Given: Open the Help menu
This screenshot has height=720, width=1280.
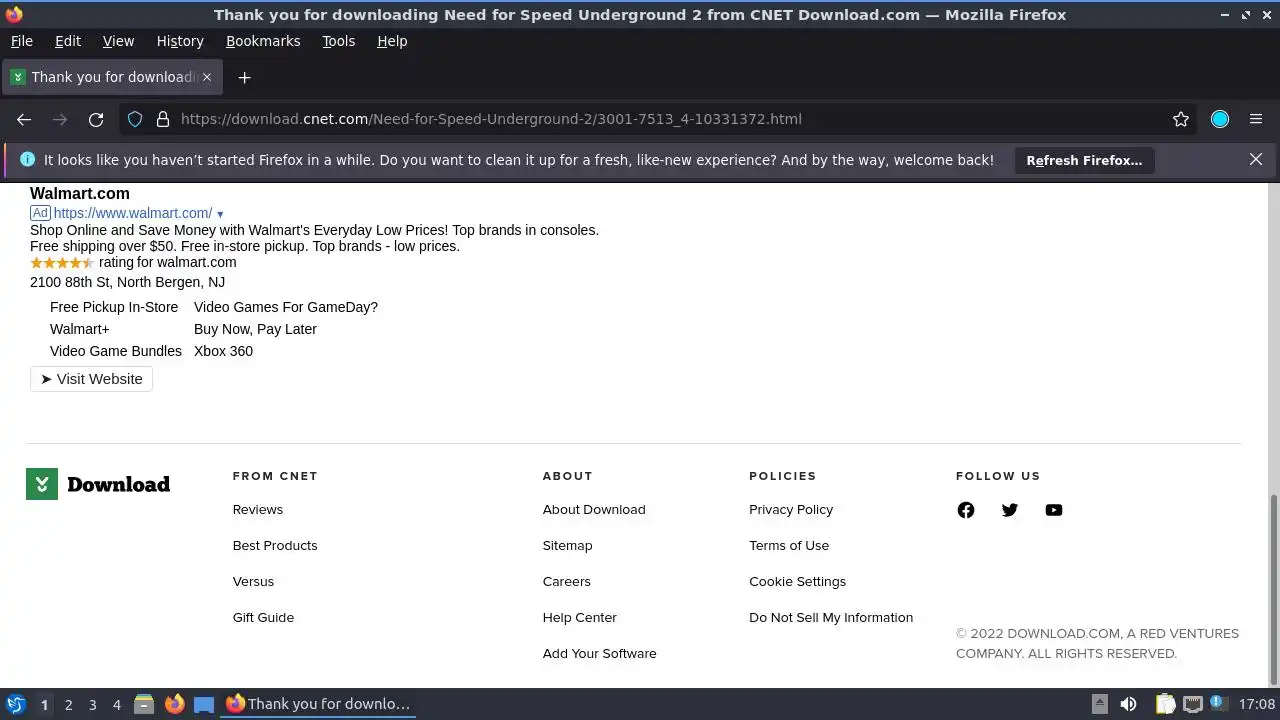Looking at the screenshot, I should [392, 41].
